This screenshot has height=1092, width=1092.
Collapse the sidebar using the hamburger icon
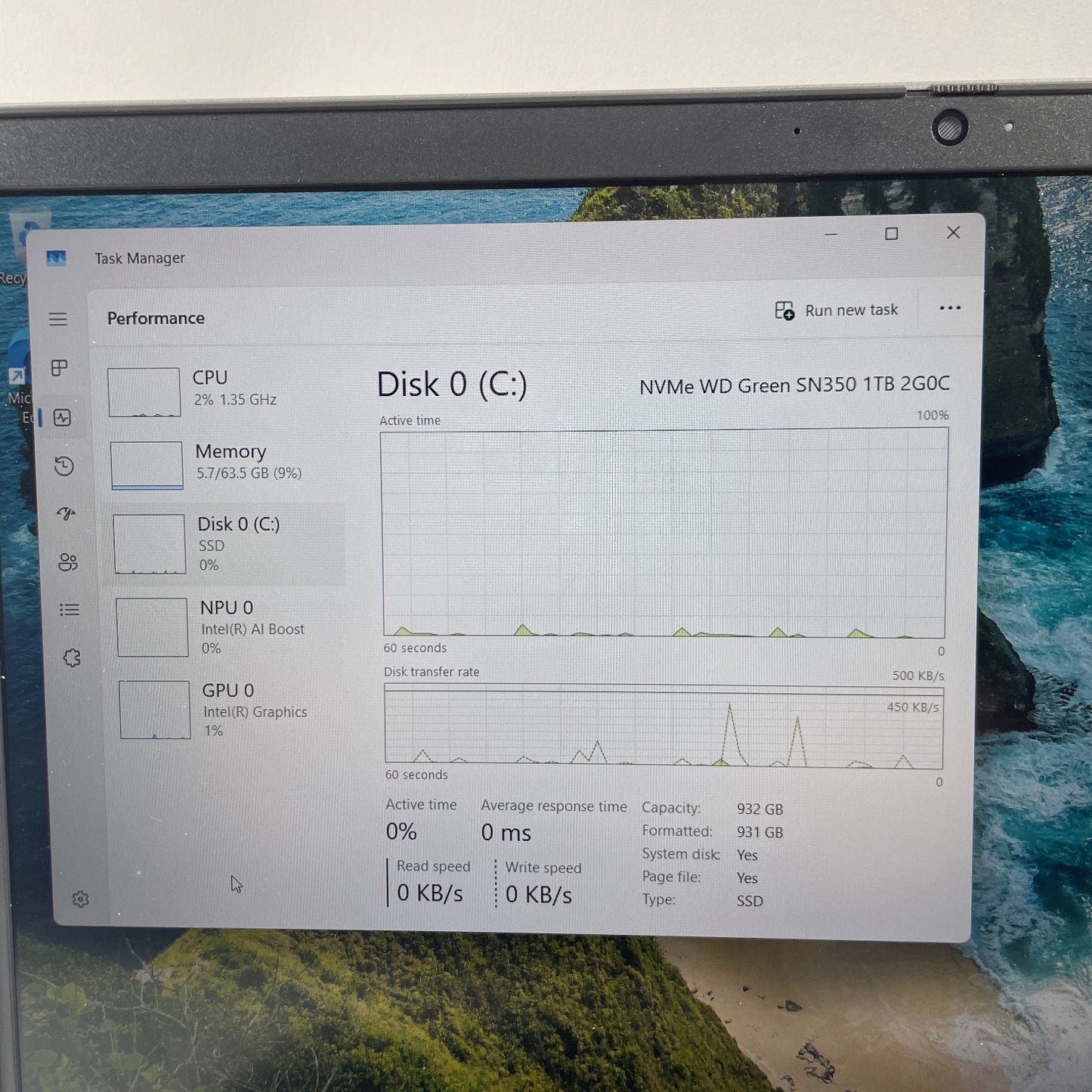coord(58,319)
